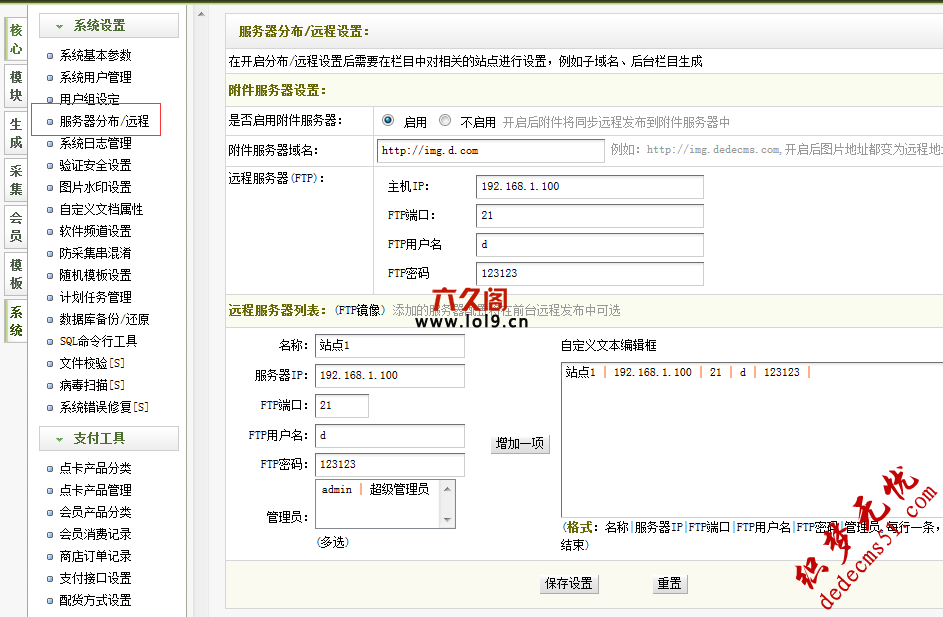Collapse the 支付工具 section header
This screenshot has width=943, height=617.
click(x=108, y=439)
